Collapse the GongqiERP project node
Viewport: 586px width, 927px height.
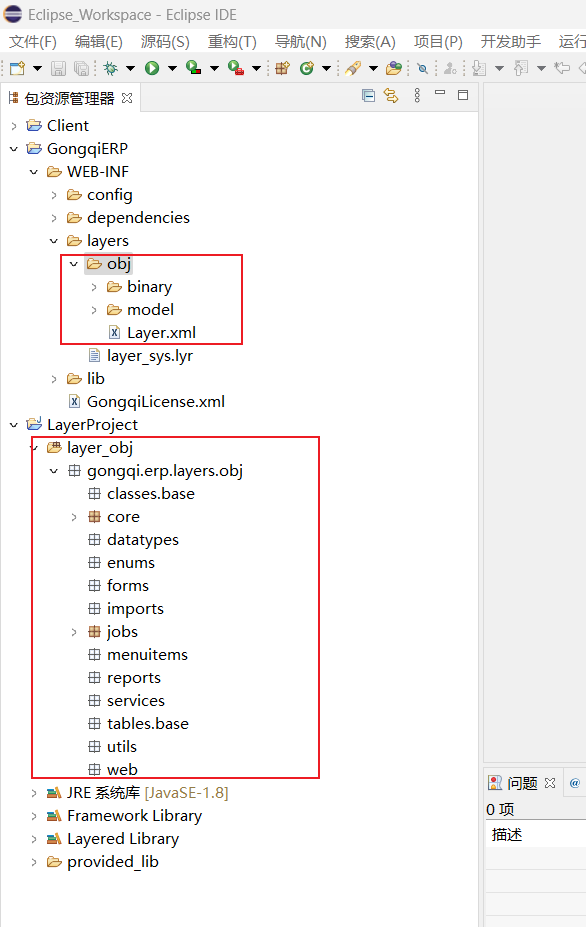(14, 149)
